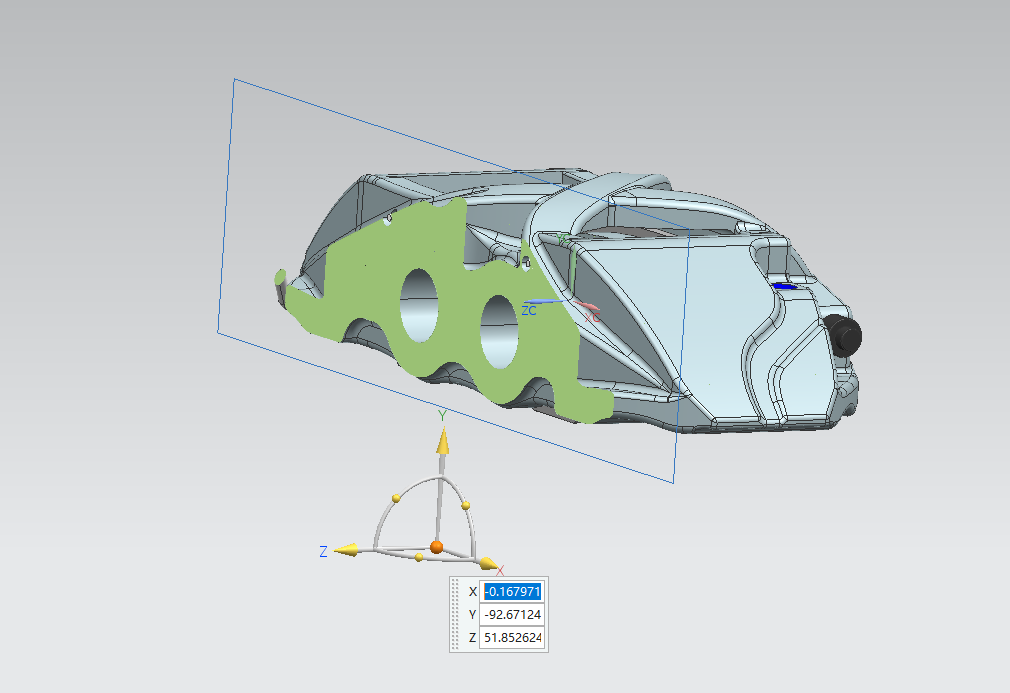The width and height of the screenshot is (1010, 693).
Task: Click the Z coordinate input field
Action: click(511, 638)
